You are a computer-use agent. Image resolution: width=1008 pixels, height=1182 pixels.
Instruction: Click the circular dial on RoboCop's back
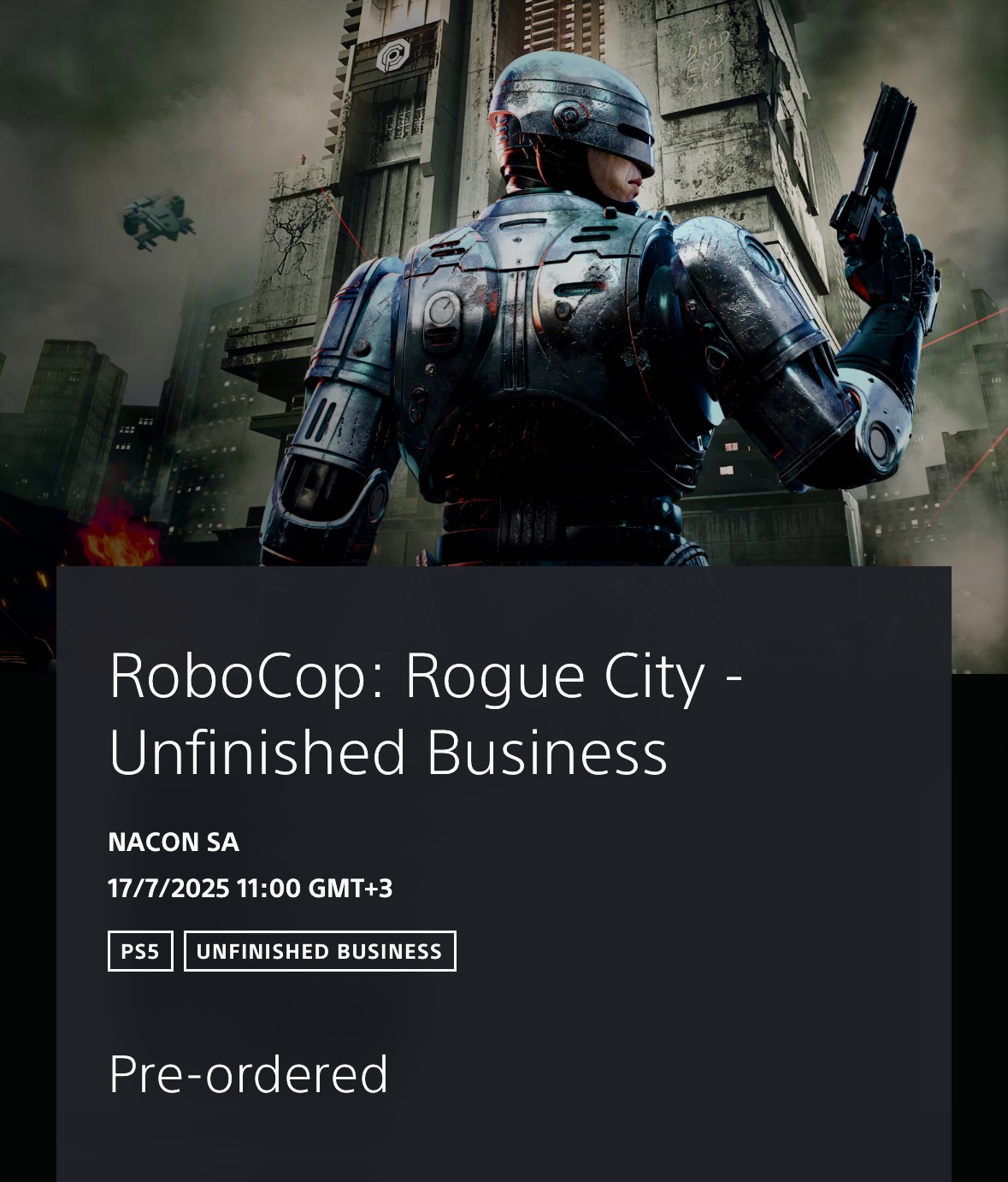[442, 310]
